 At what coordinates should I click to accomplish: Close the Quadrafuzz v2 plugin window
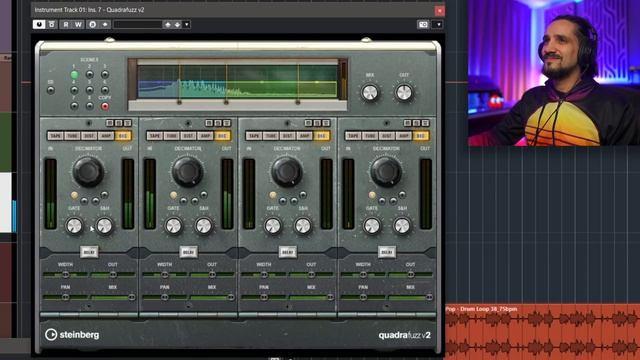tap(440, 11)
